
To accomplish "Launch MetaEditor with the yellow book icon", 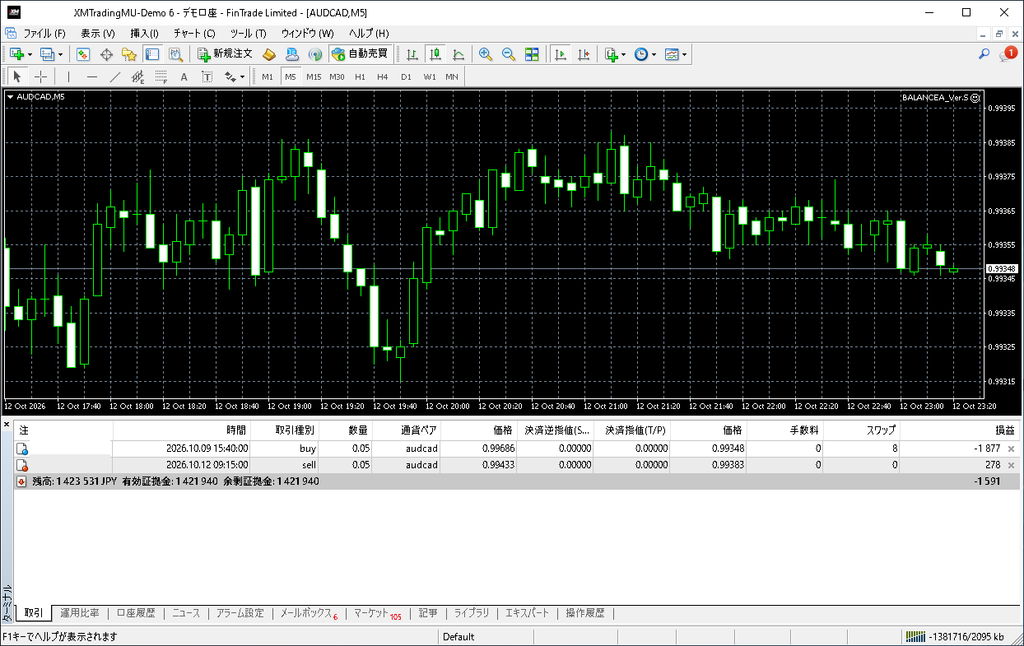I will [x=269, y=55].
